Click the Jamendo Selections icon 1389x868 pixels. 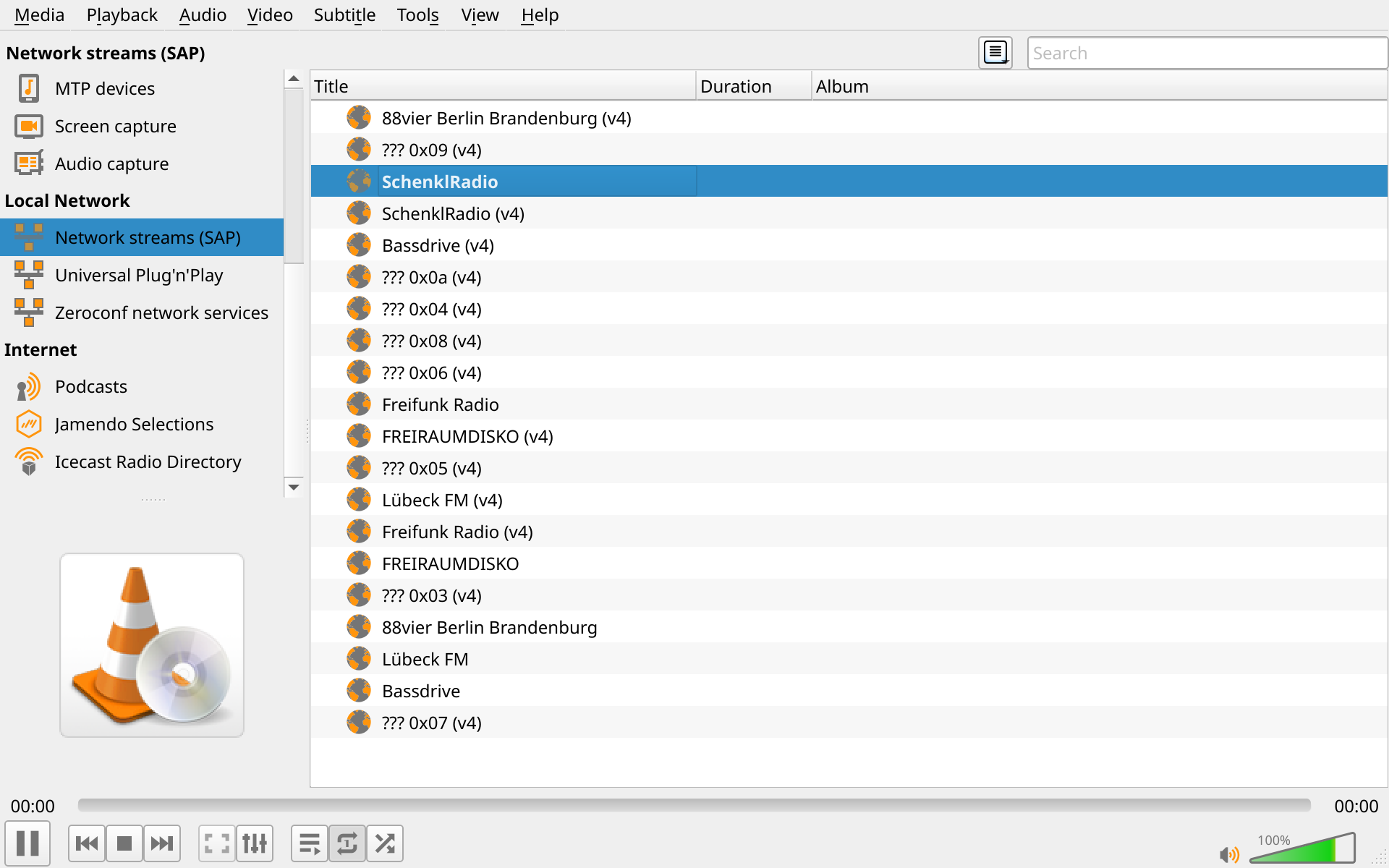[x=29, y=424]
